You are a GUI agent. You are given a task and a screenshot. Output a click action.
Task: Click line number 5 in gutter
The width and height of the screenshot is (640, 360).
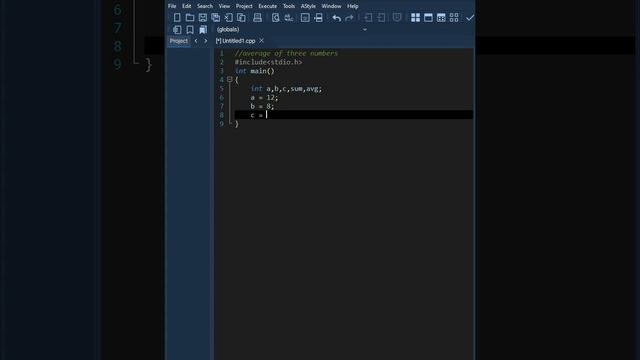[222, 89]
